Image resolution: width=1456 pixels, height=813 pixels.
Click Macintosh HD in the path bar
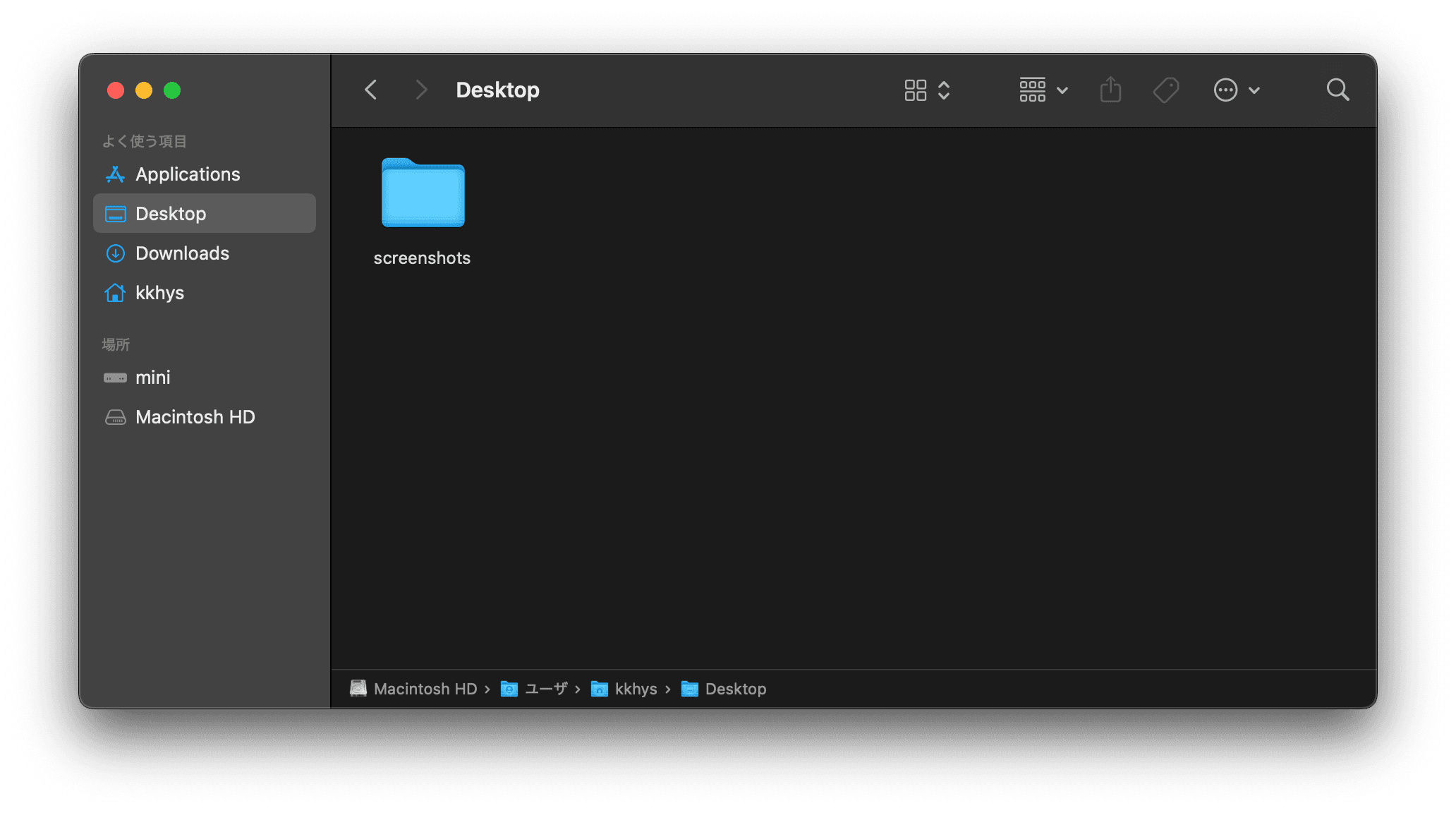click(x=425, y=689)
